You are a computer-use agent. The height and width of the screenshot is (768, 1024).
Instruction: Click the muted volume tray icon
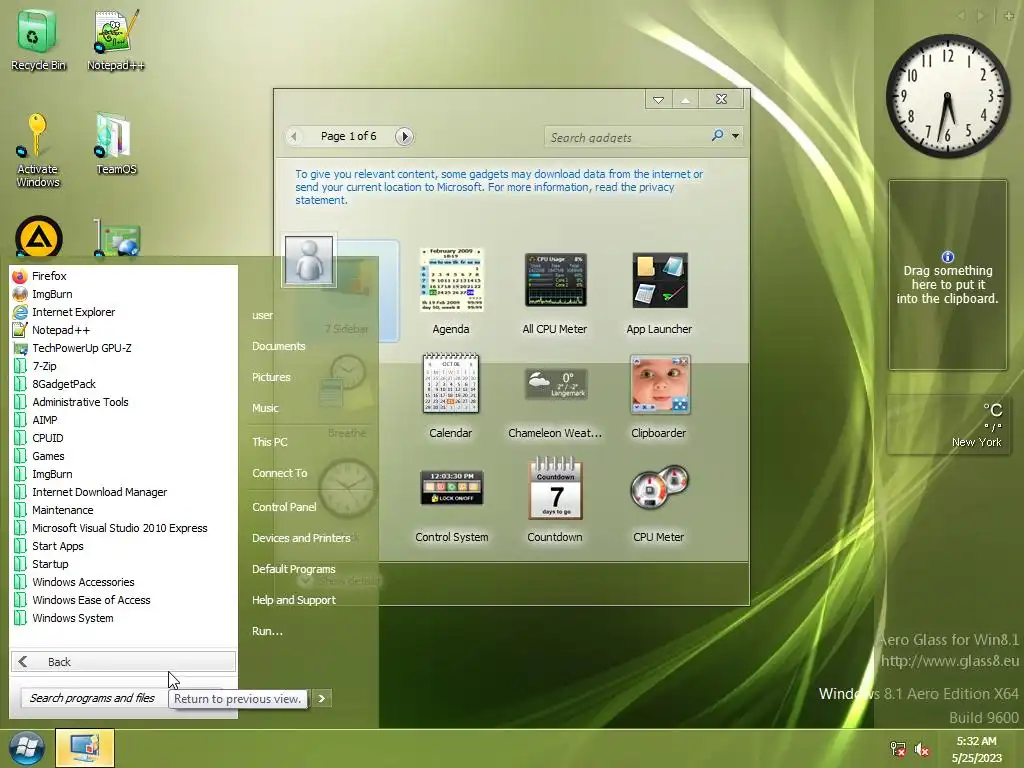[x=922, y=749]
